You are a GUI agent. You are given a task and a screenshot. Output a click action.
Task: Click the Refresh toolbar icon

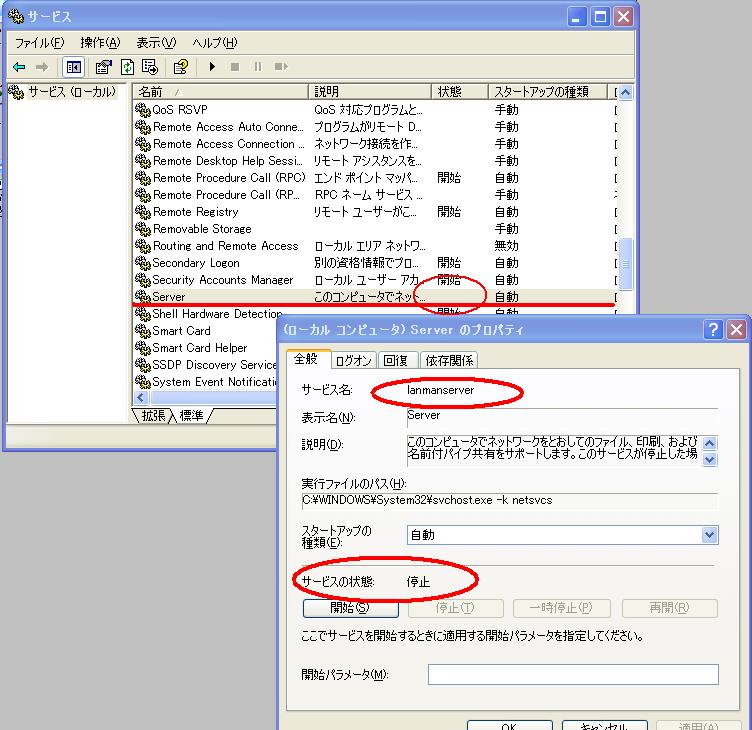coord(127,67)
